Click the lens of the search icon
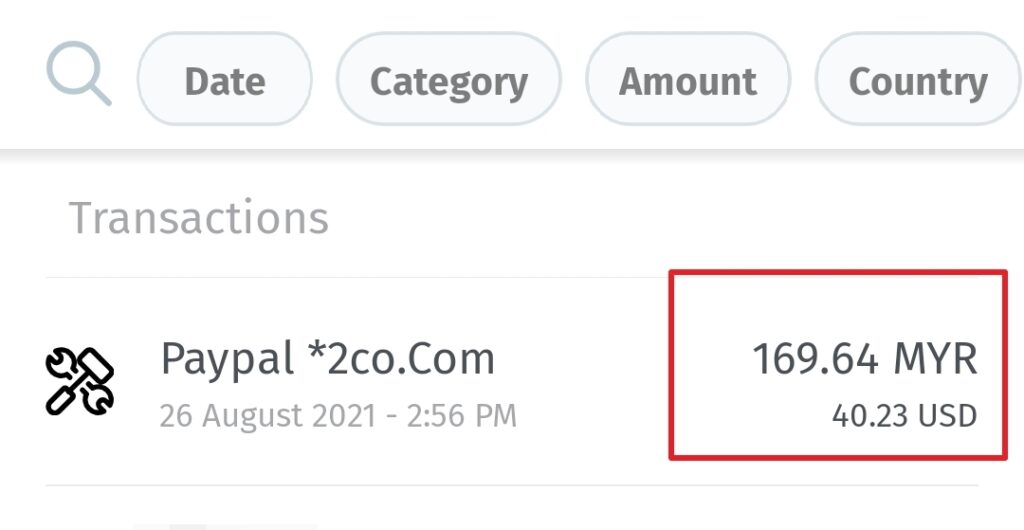Screen dimensions: 1024x530 (x=72, y=67)
